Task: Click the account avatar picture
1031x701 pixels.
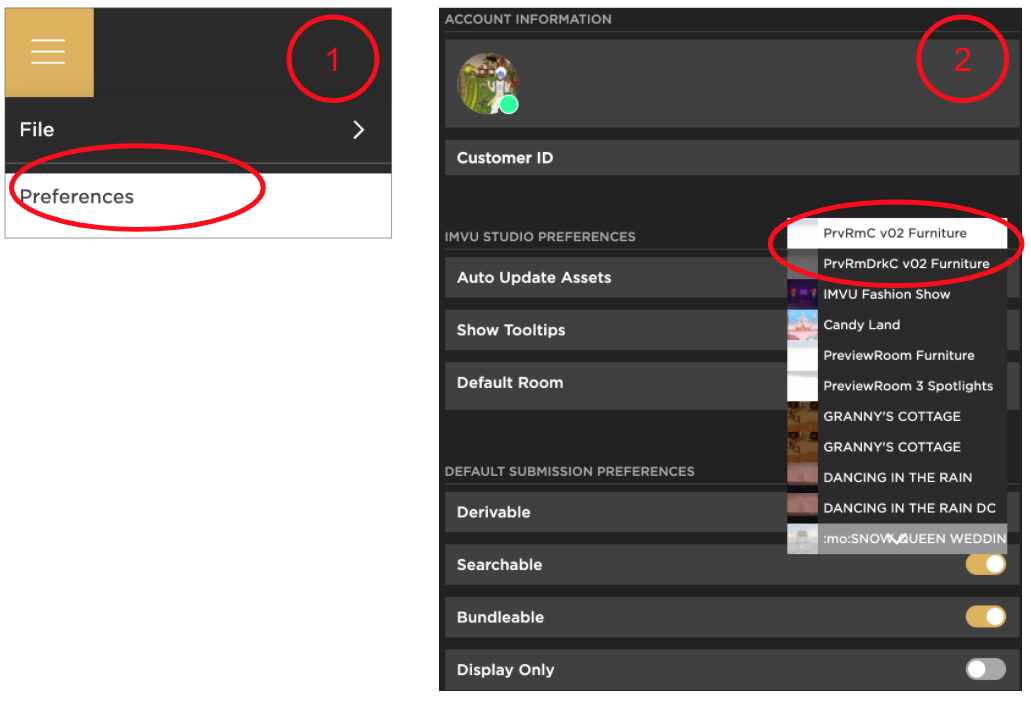Action: [x=487, y=84]
